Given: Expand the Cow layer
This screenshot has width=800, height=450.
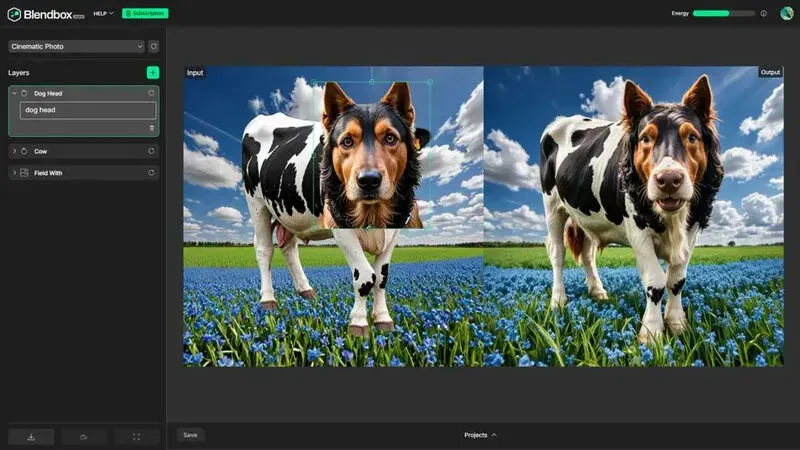Looking at the screenshot, I should (14, 151).
